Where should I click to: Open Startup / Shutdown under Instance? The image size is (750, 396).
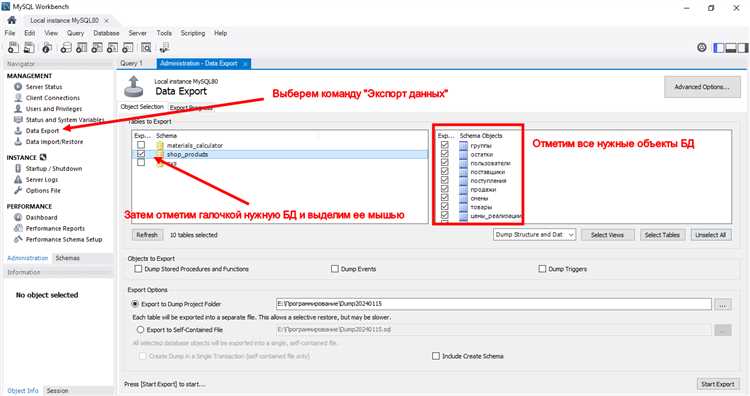(54, 168)
